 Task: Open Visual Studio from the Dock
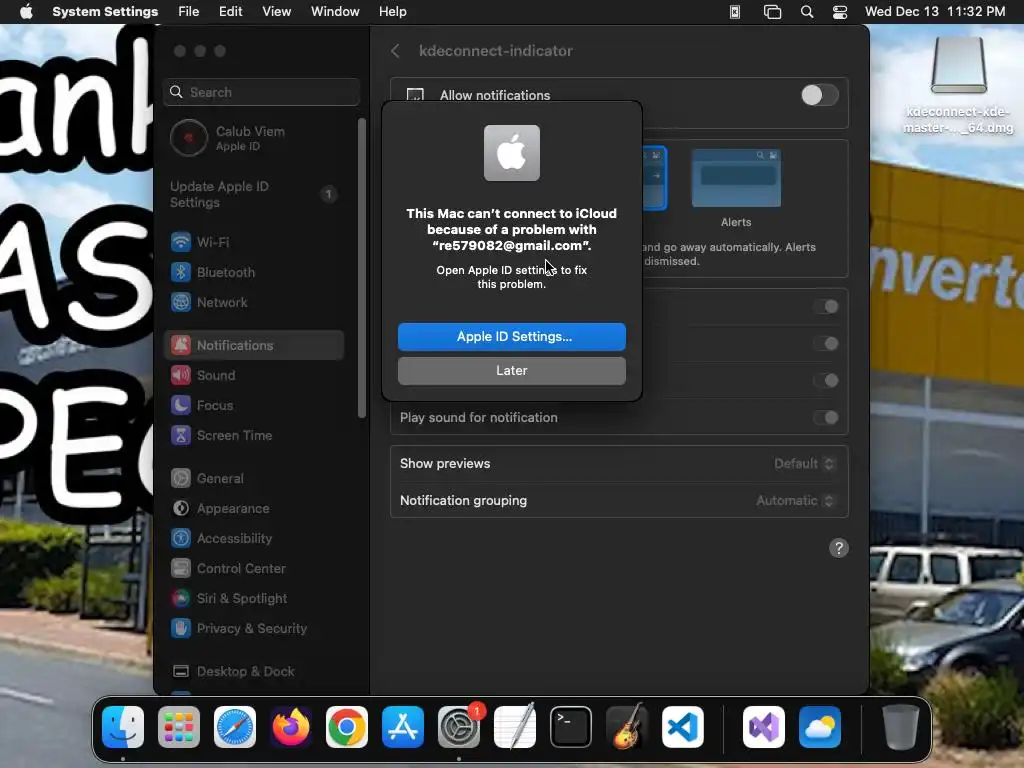click(764, 727)
